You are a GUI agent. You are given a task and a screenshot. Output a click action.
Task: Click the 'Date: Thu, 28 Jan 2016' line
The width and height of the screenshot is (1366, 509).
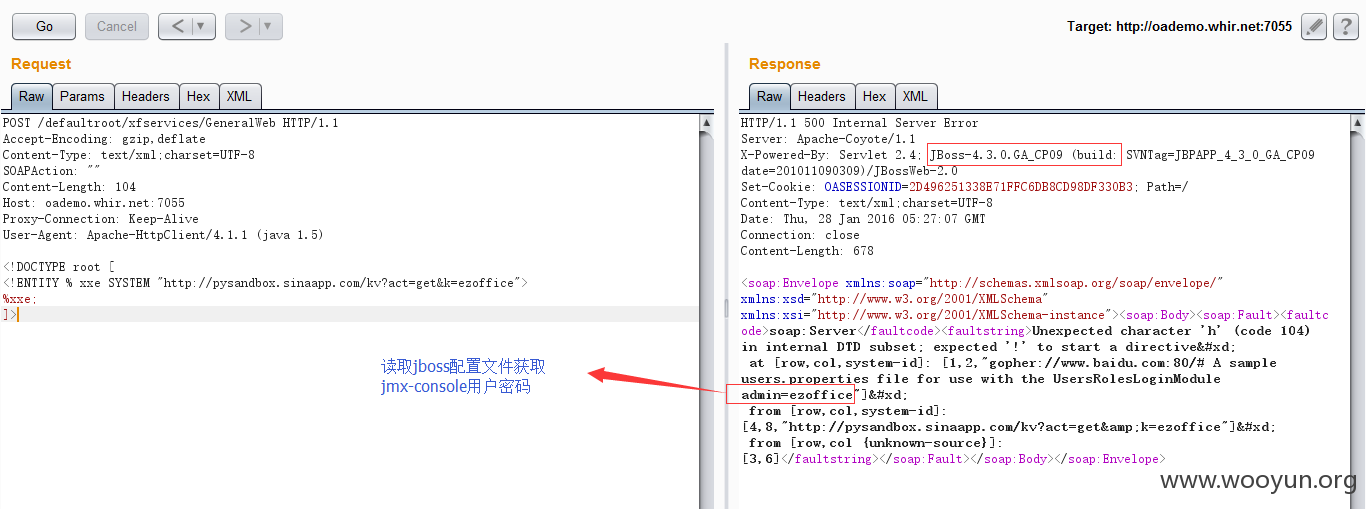[863, 219]
